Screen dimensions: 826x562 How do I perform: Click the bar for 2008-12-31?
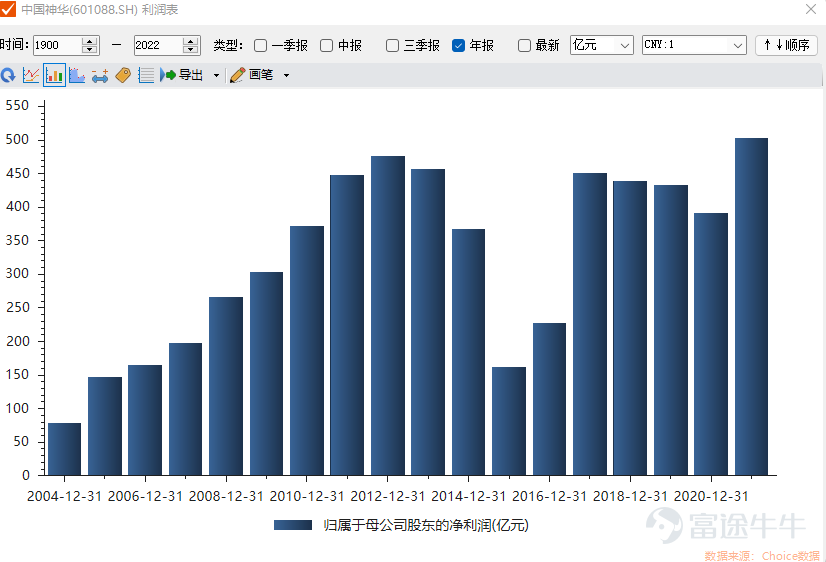226,386
